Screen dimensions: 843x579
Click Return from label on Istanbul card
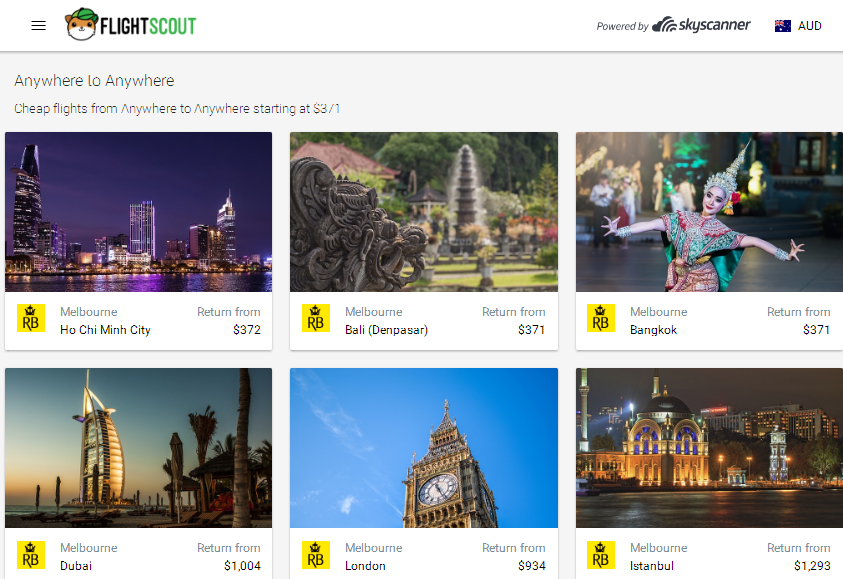[x=798, y=548]
